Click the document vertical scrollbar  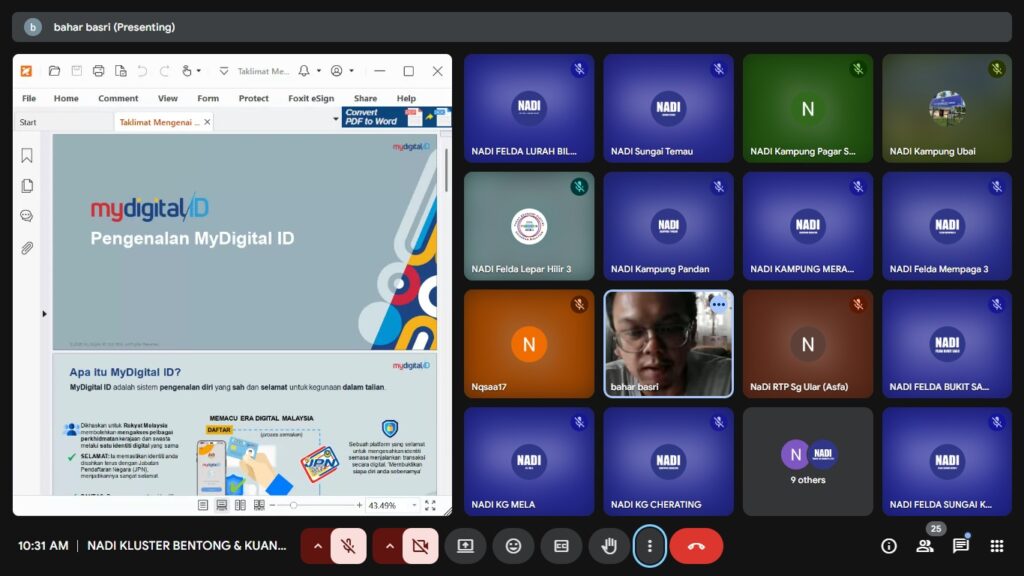point(447,171)
